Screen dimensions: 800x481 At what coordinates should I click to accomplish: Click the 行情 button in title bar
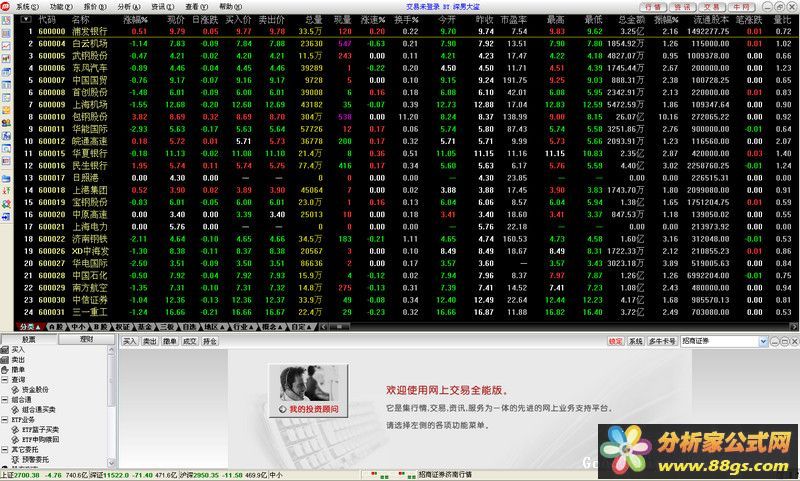[x=653, y=7]
